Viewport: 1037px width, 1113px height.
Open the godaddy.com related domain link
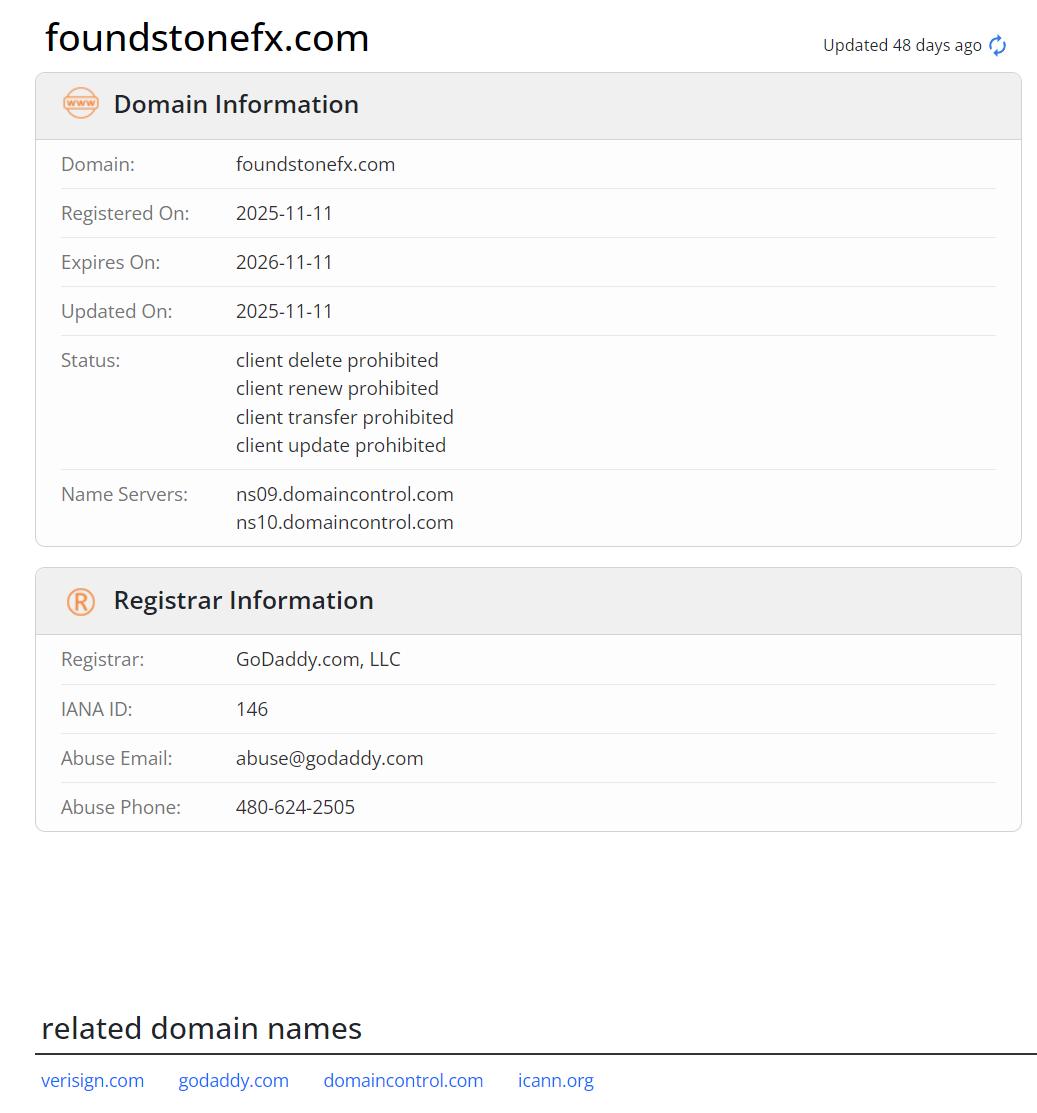(x=234, y=1080)
